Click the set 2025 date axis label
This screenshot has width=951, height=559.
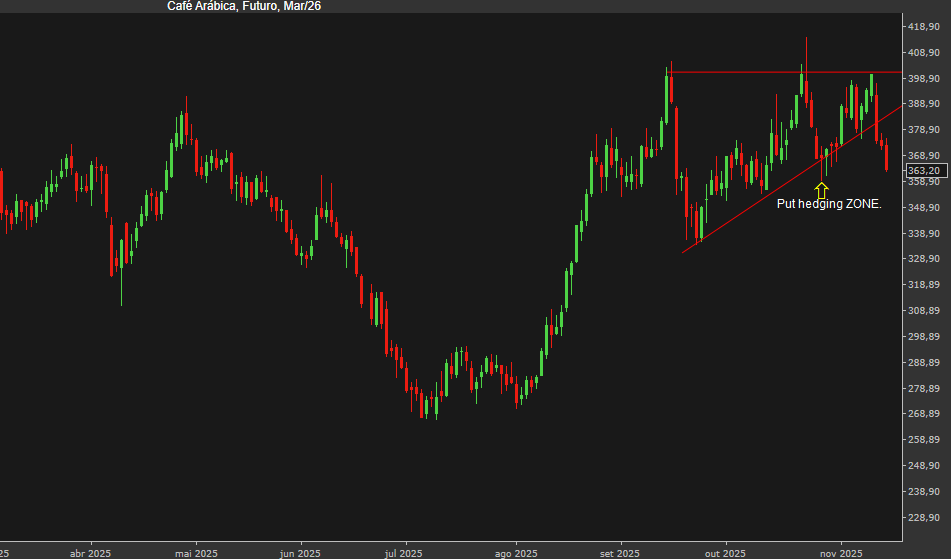(619, 554)
